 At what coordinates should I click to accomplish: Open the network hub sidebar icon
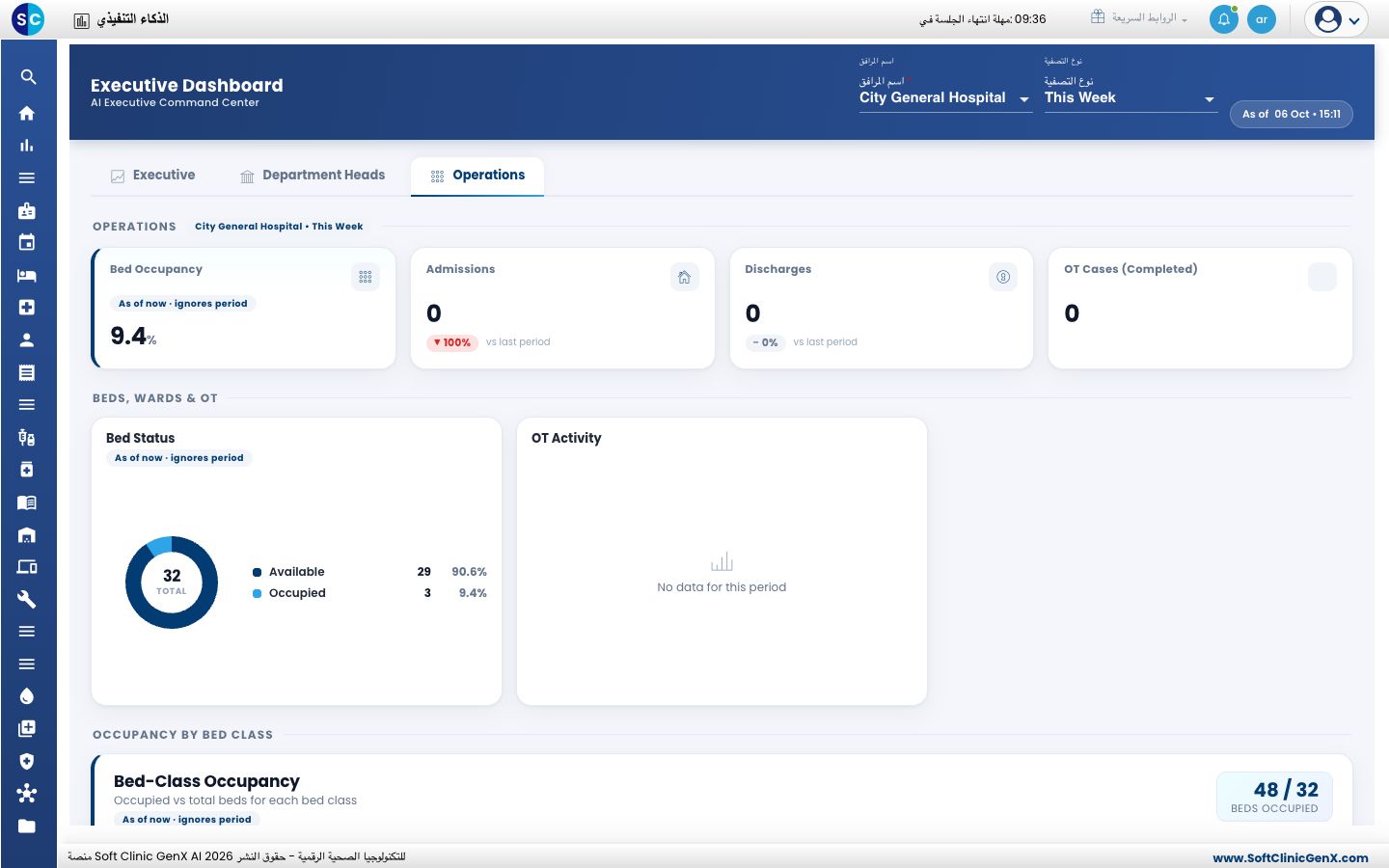point(27,794)
